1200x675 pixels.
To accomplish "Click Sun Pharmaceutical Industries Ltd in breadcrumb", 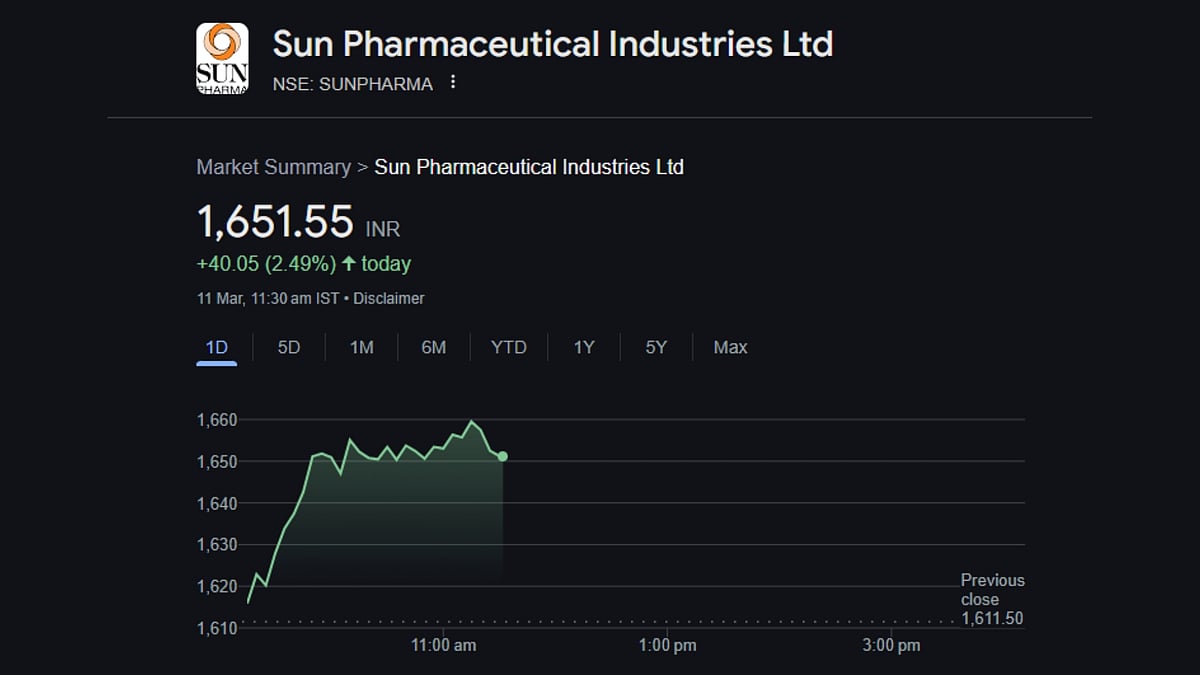I will tap(529, 167).
